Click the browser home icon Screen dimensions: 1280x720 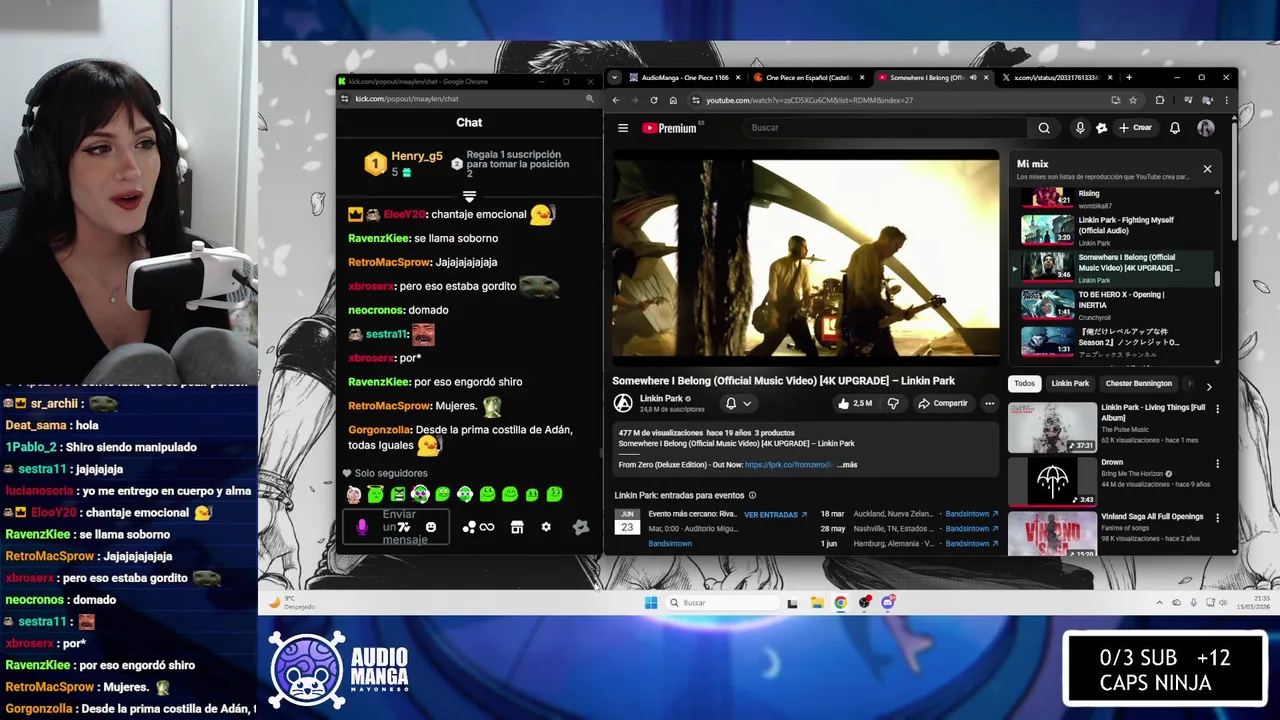(673, 100)
